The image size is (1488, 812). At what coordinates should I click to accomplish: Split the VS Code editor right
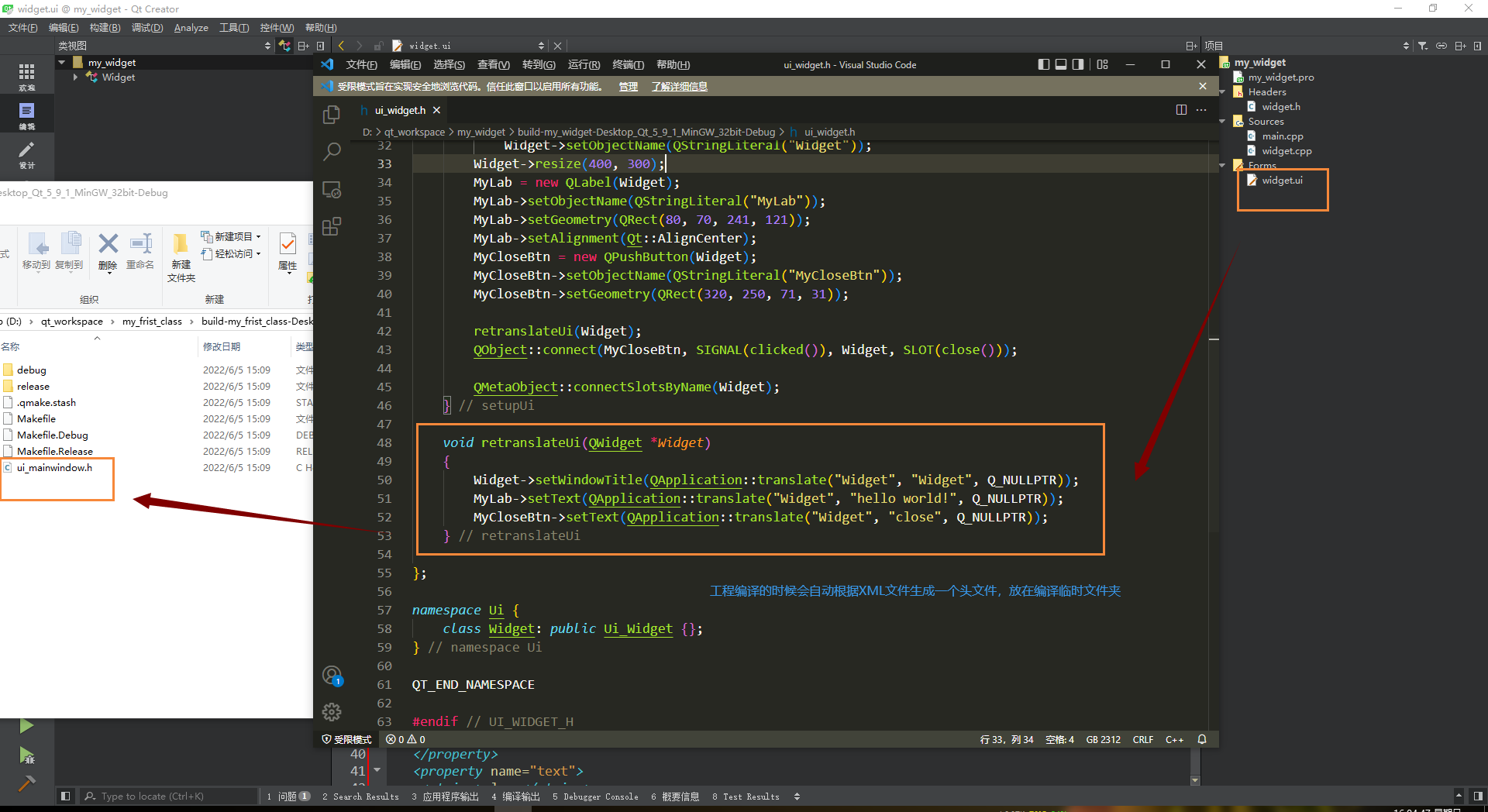1181,110
